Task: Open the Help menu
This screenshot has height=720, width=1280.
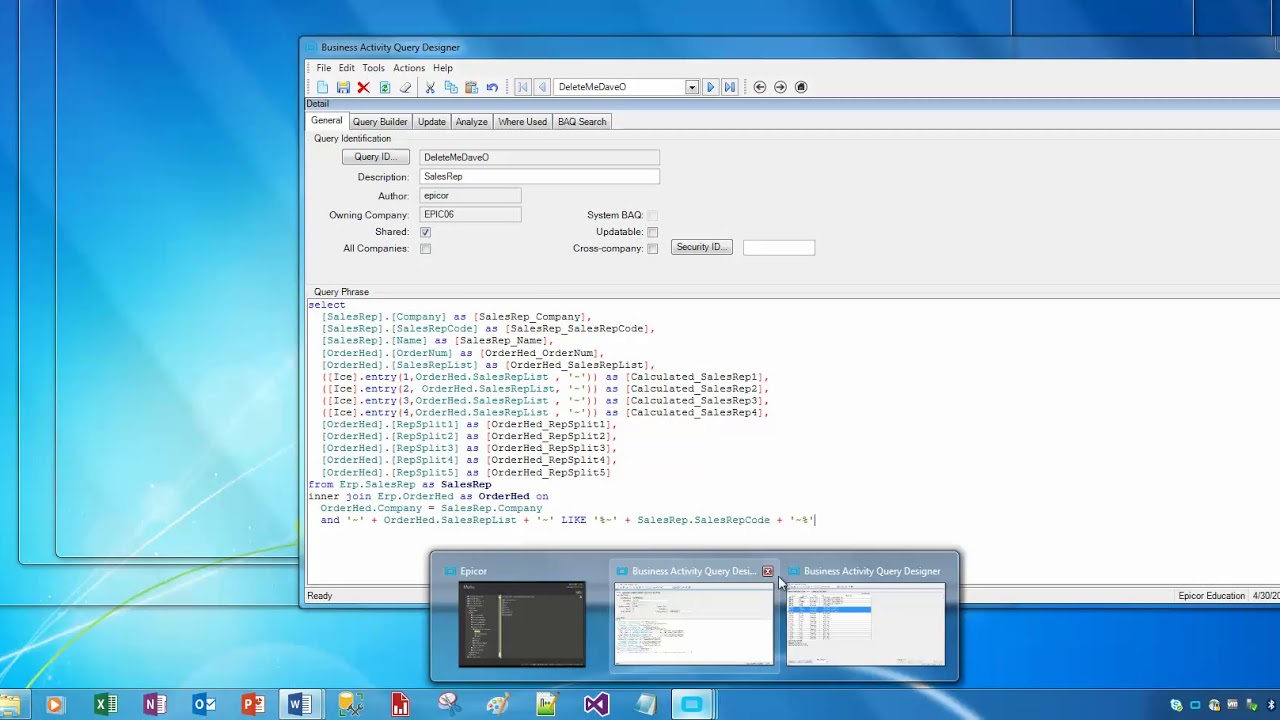Action: [443, 68]
